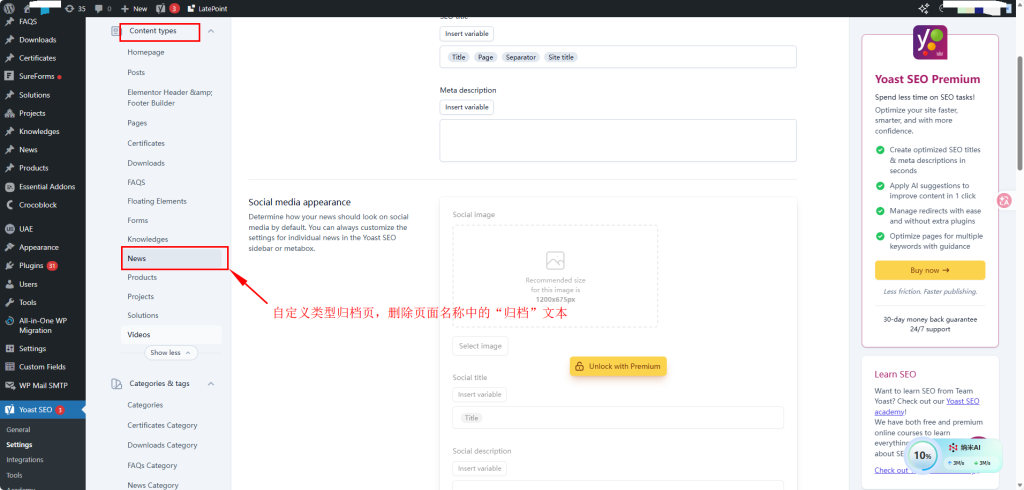Click the social image placeholder icon
The image size is (1024, 490).
point(555,260)
